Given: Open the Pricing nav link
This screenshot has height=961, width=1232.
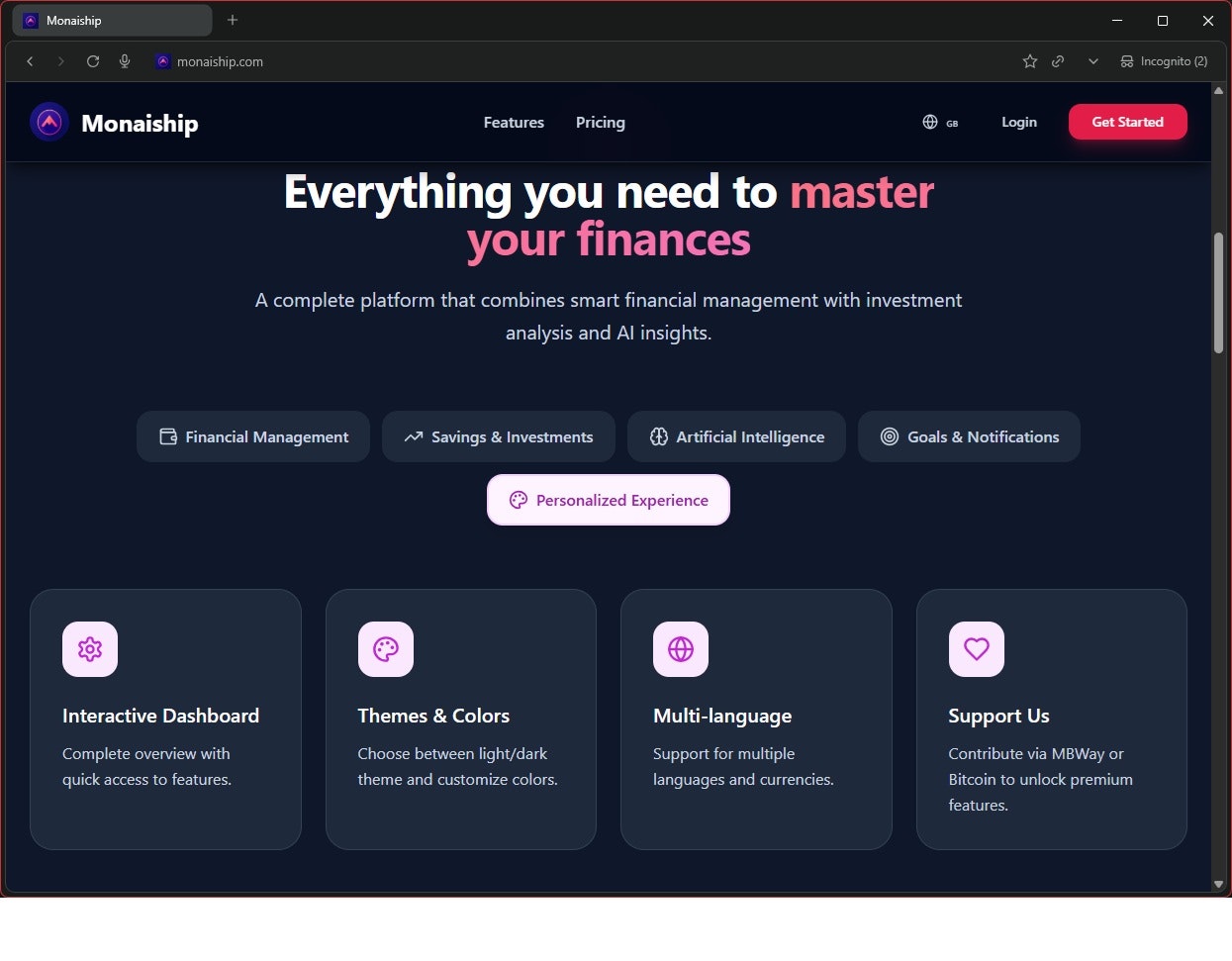Looking at the screenshot, I should (601, 123).
